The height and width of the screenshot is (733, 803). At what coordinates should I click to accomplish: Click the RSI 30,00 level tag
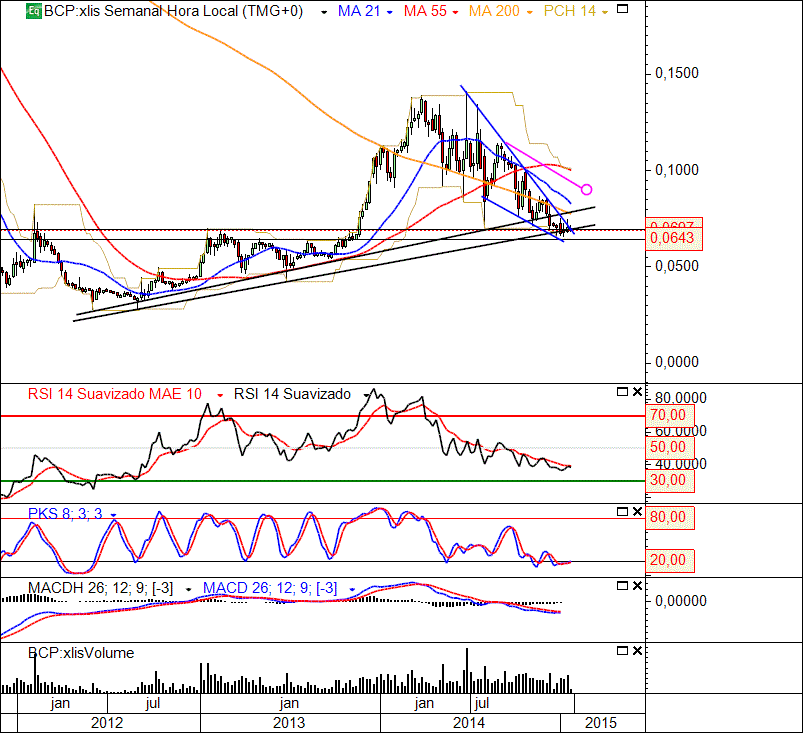[x=669, y=480]
